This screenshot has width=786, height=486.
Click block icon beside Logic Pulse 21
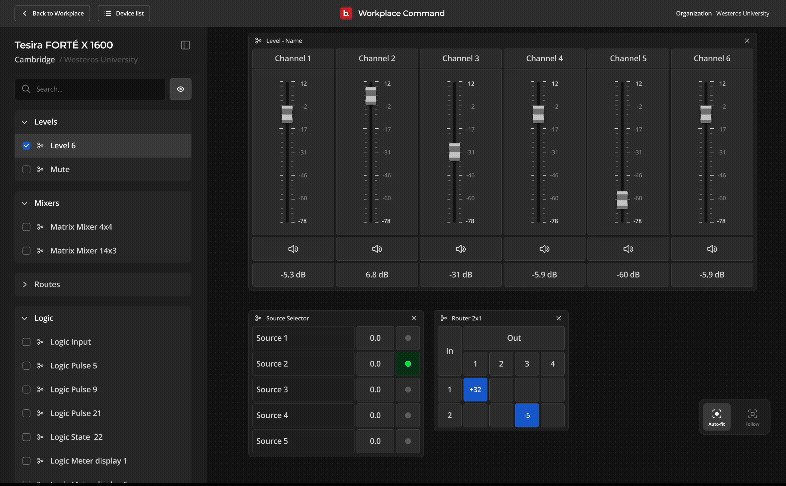(40, 413)
